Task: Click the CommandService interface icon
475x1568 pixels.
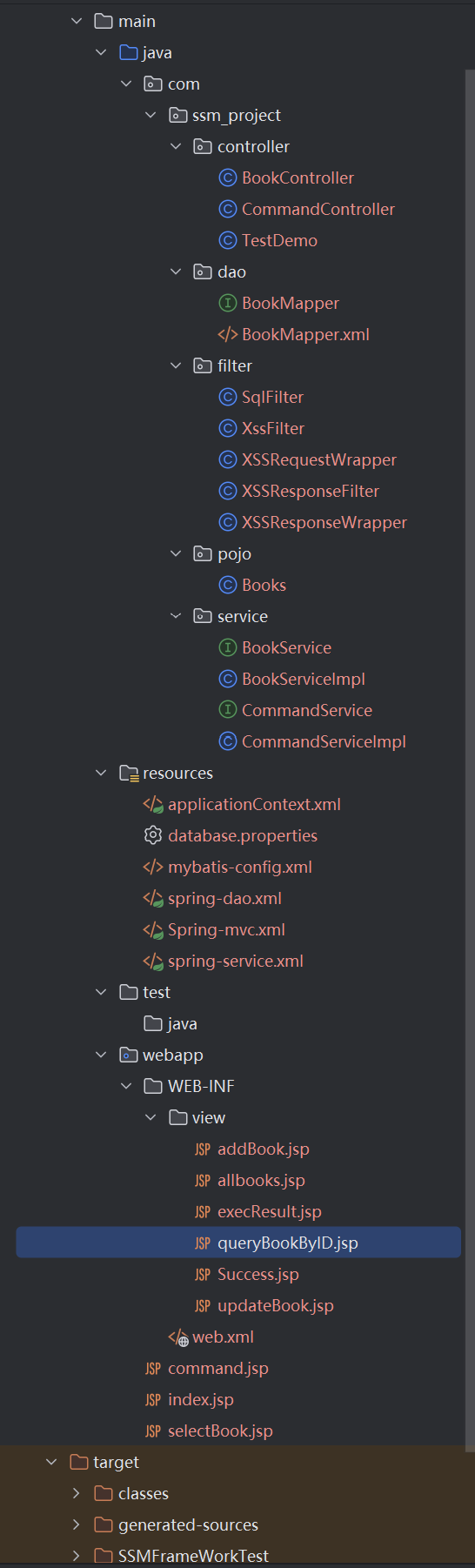Action: point(227,710)
